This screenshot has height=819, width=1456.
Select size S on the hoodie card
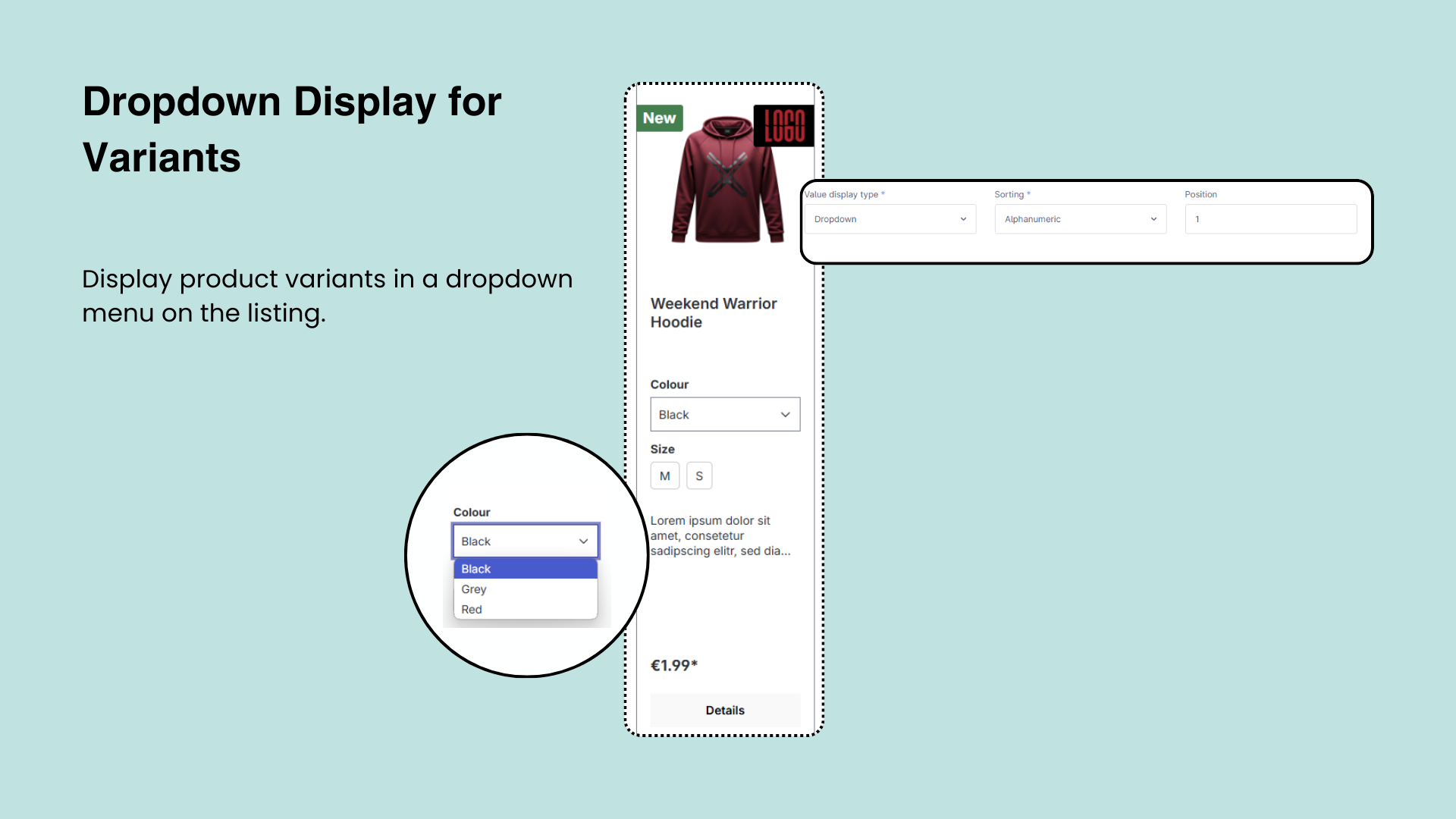(699, 476)
